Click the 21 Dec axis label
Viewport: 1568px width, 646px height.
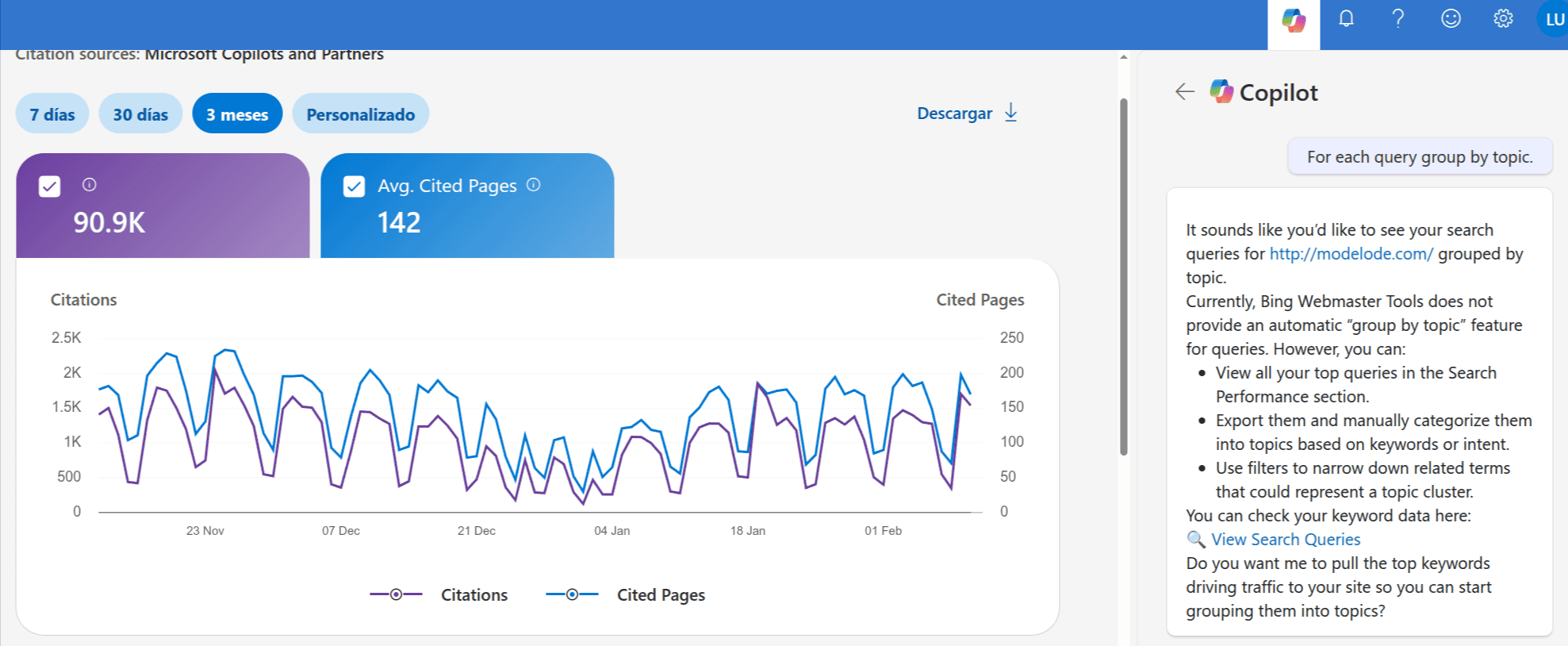477,531
